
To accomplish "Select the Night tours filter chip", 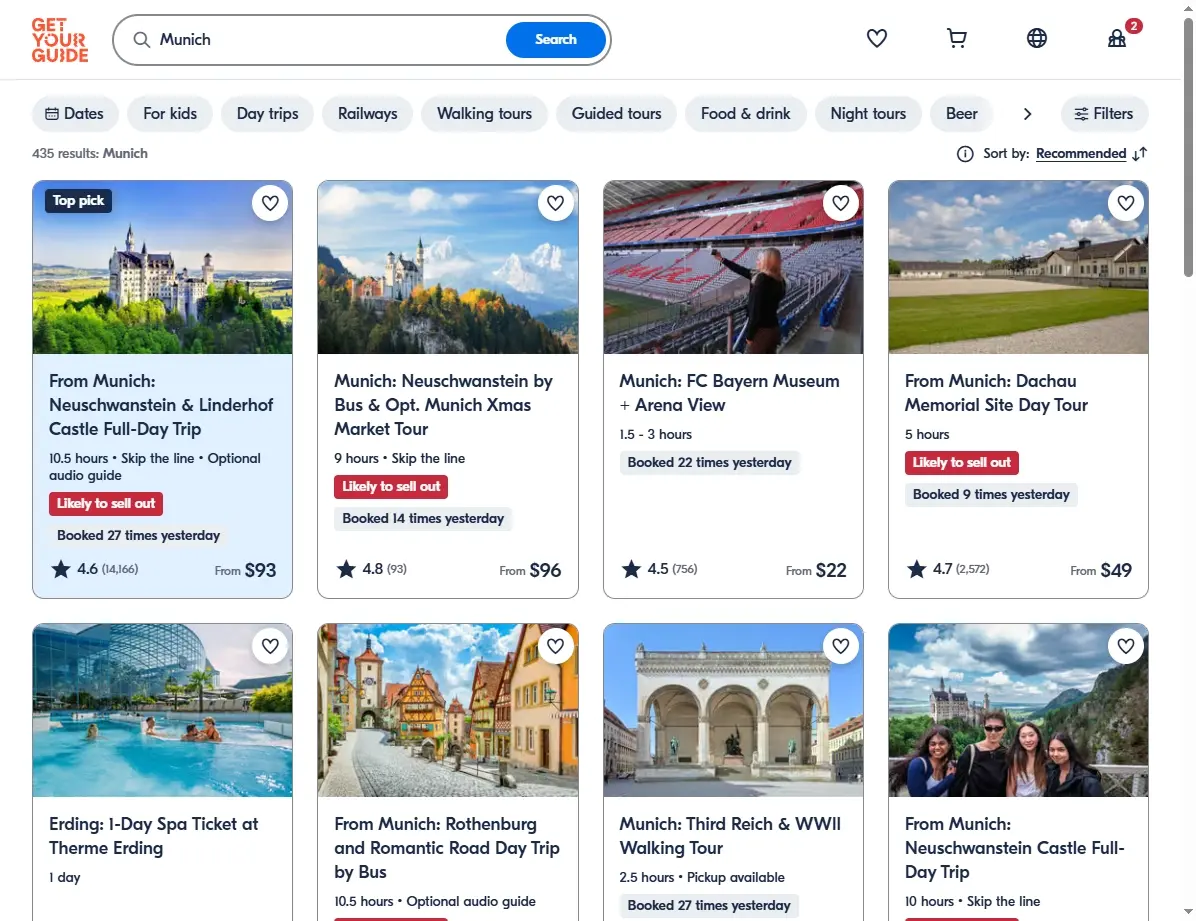I will [868, 114].
